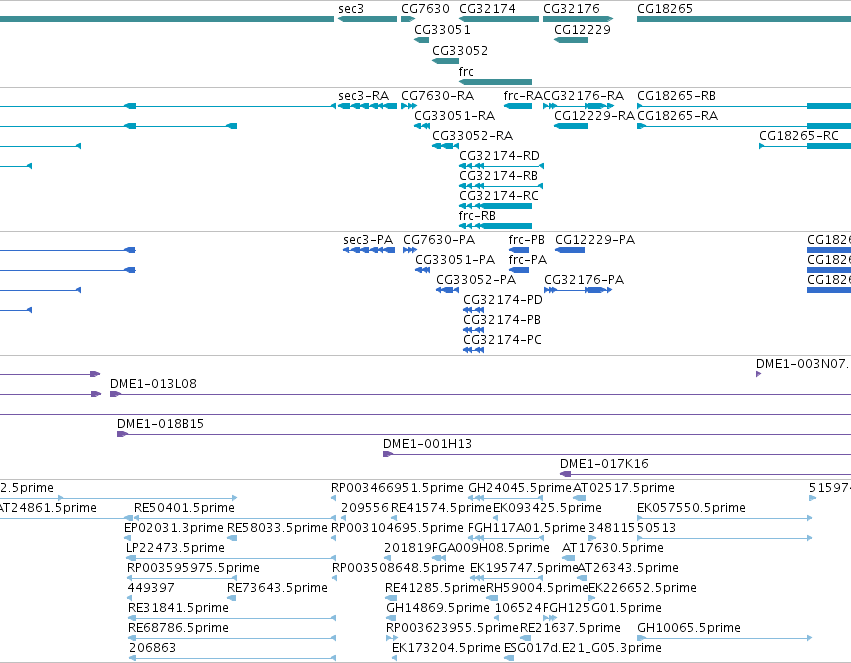
Task: Select transcript CG32176-RA
Action: pos(579,106)
